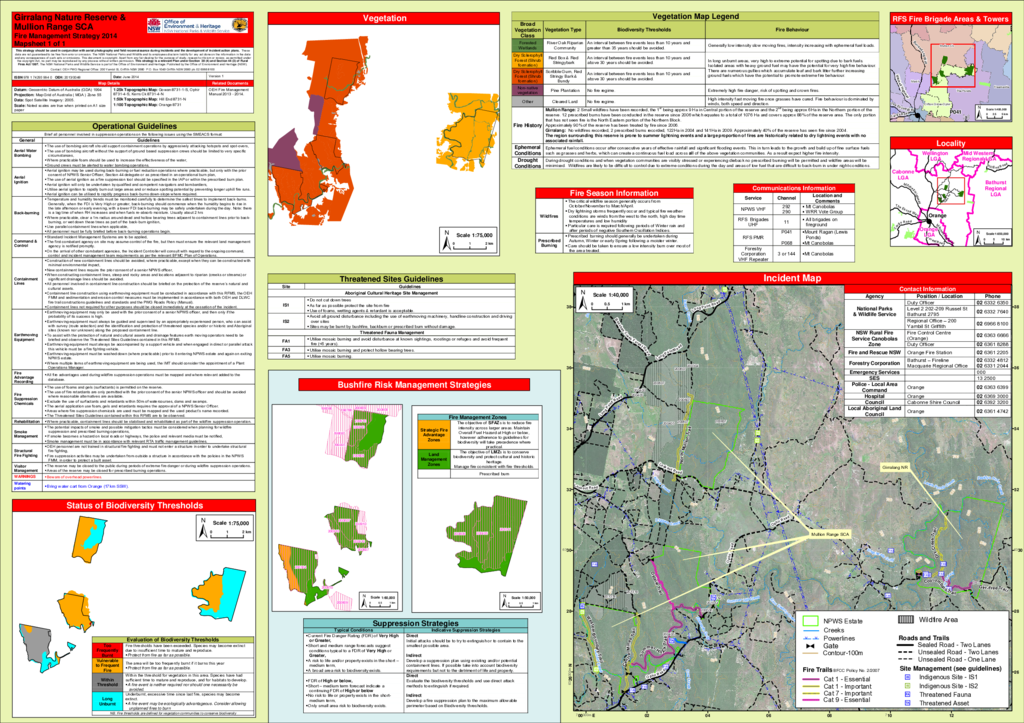Click the Girralang NR map callout label
1024x723 pixels.
point(895,468)
